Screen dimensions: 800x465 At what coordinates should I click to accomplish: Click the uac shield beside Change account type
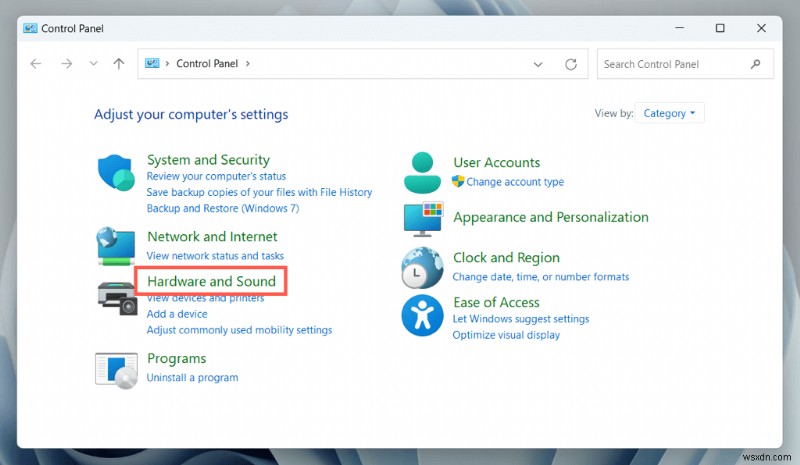[458, 181]
